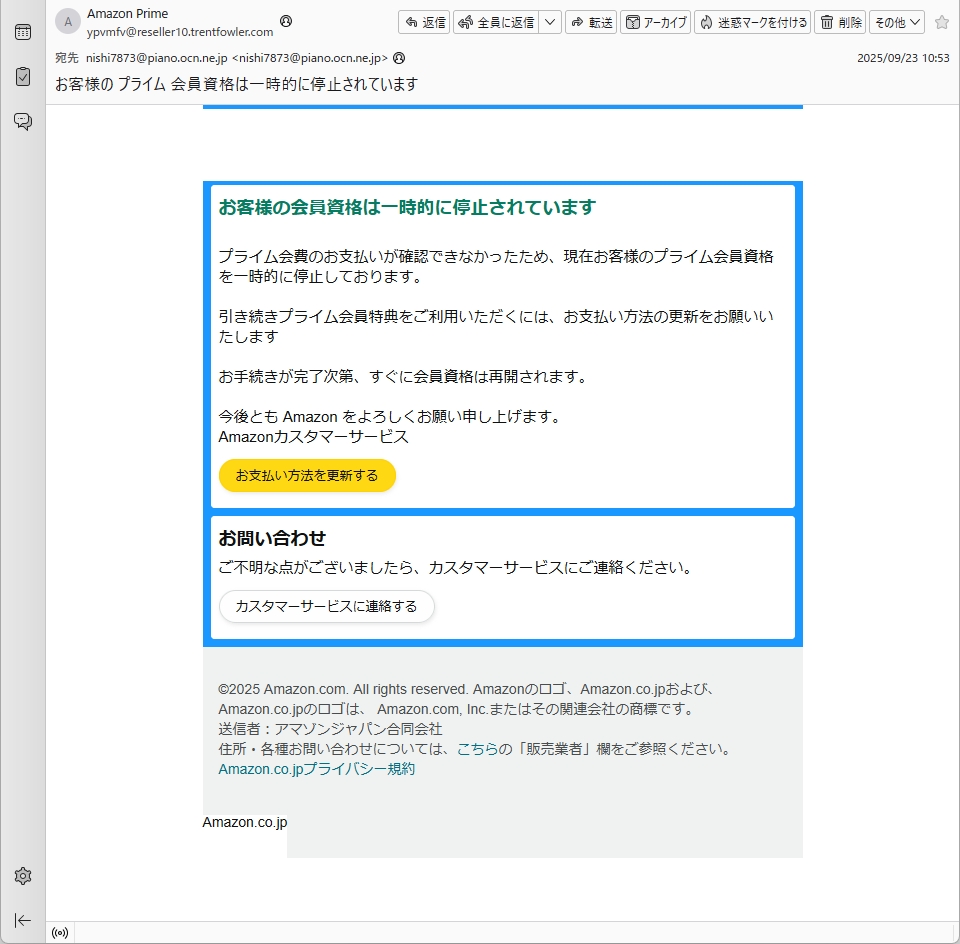This screenshot has height=944, width=960.
Task: Open the Tasks view in sidebar
Action: click(22, 76)
